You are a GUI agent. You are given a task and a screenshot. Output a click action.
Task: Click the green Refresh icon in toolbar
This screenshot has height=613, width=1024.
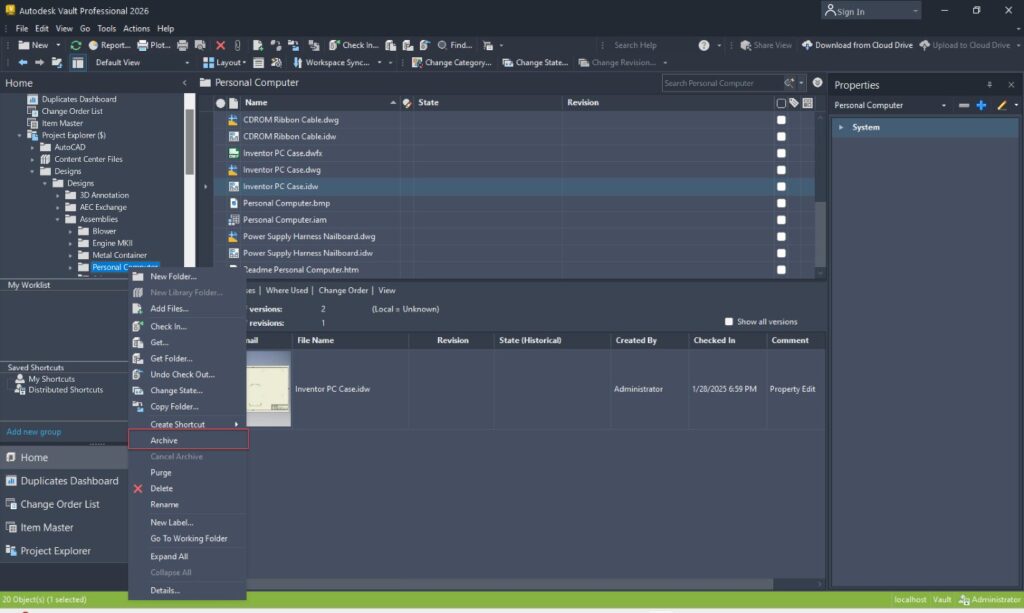click(x=76, y=45)
